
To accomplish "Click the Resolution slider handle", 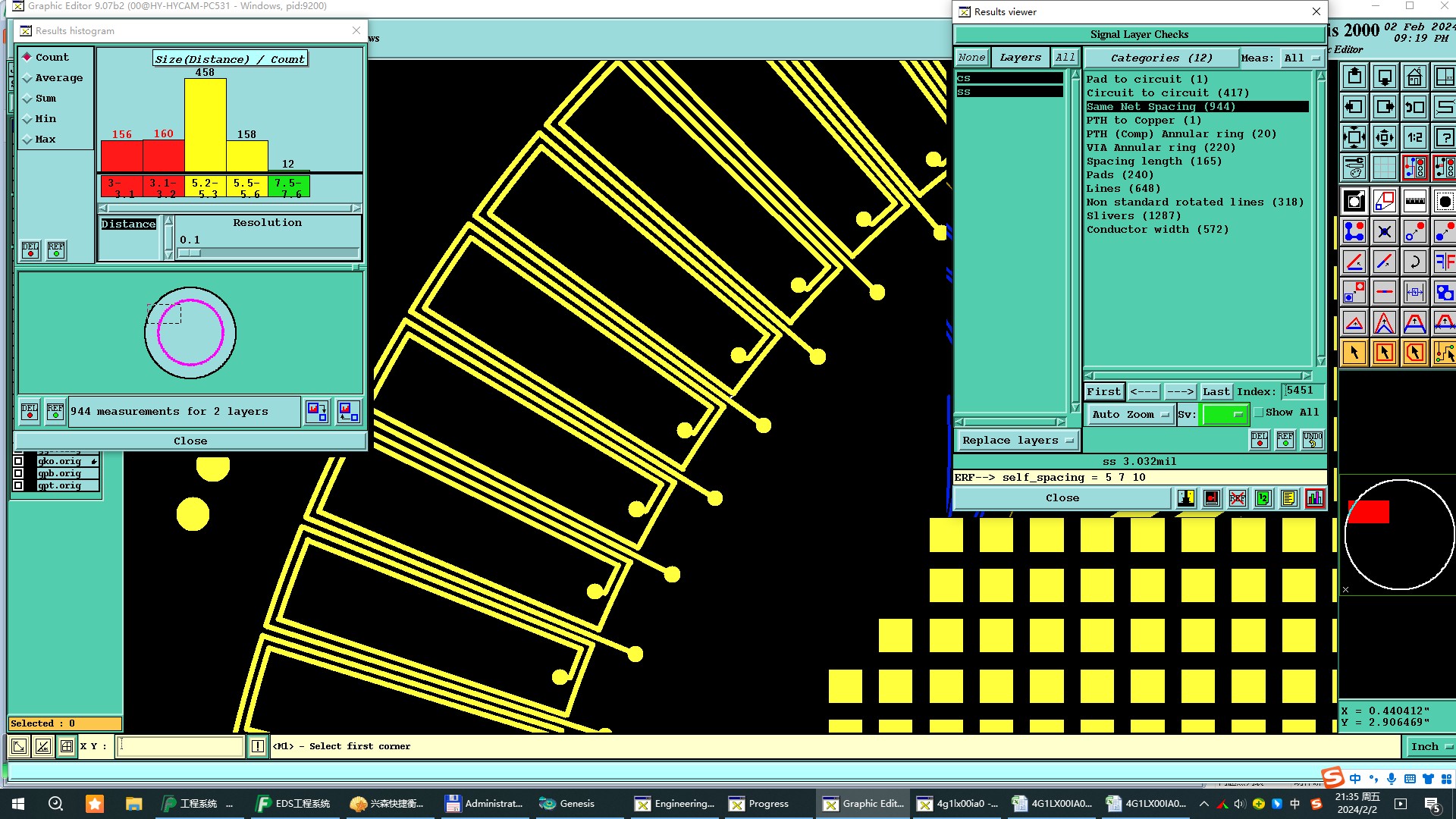I will click(x=190, y=253).
